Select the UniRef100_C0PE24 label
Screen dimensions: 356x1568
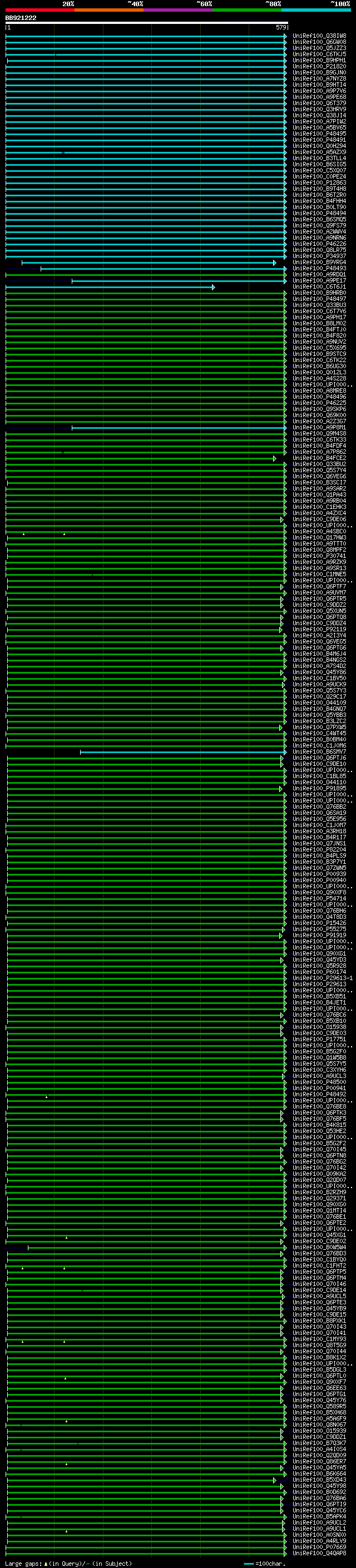point(319,176)
